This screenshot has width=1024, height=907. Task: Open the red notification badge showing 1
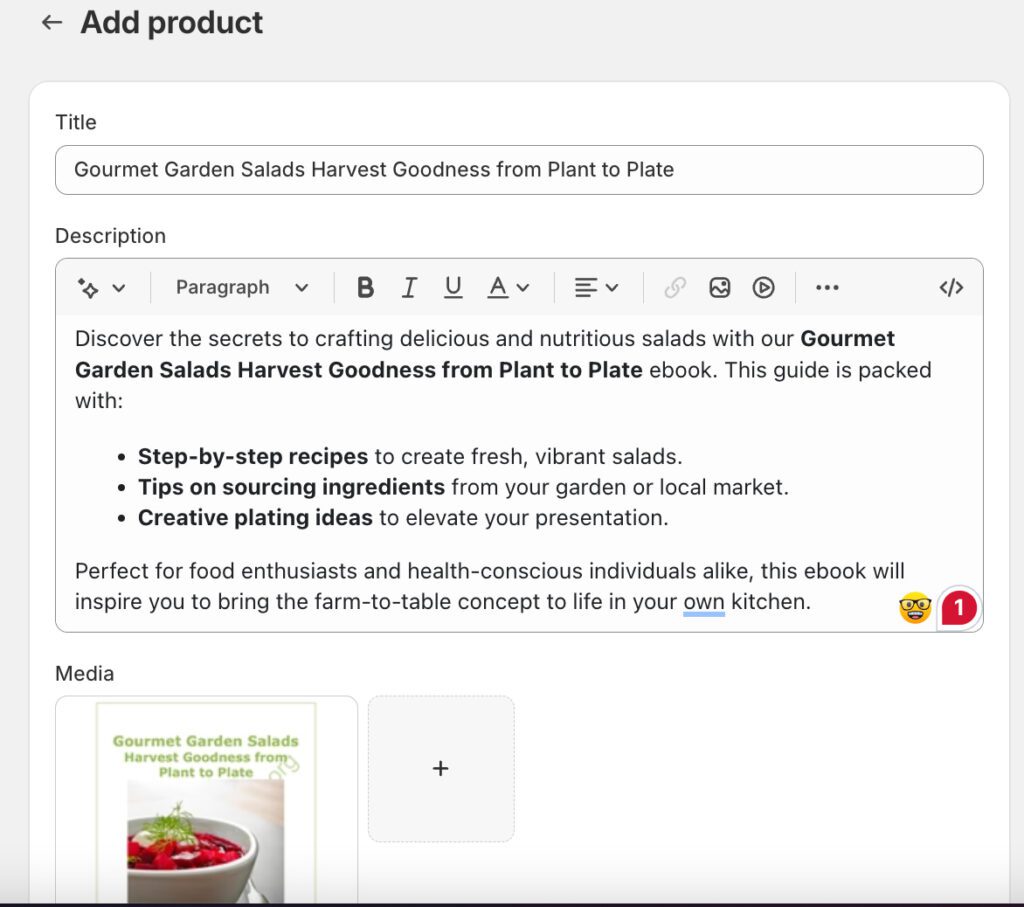959,607
